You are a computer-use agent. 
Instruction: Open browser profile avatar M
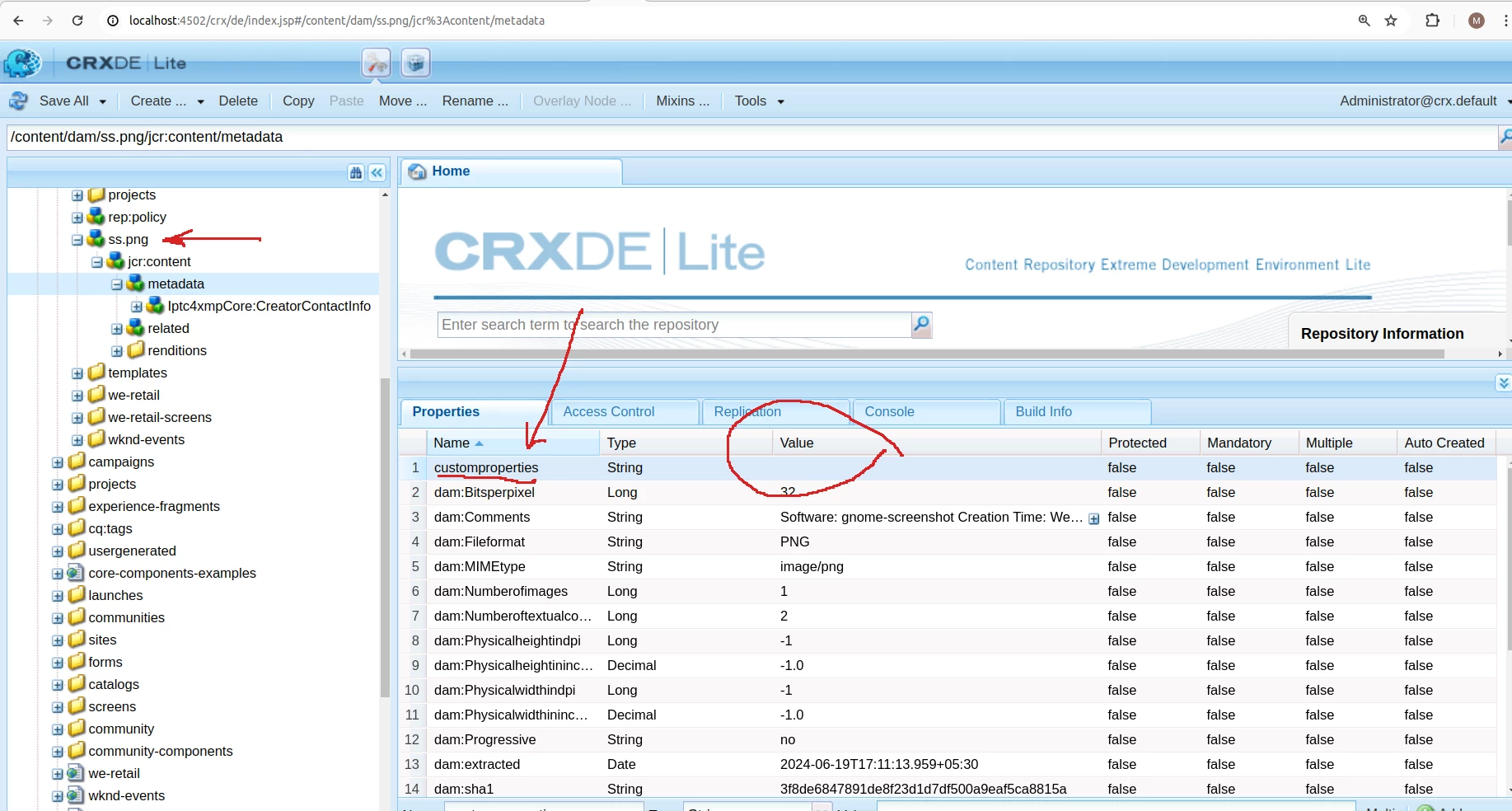1477,21
